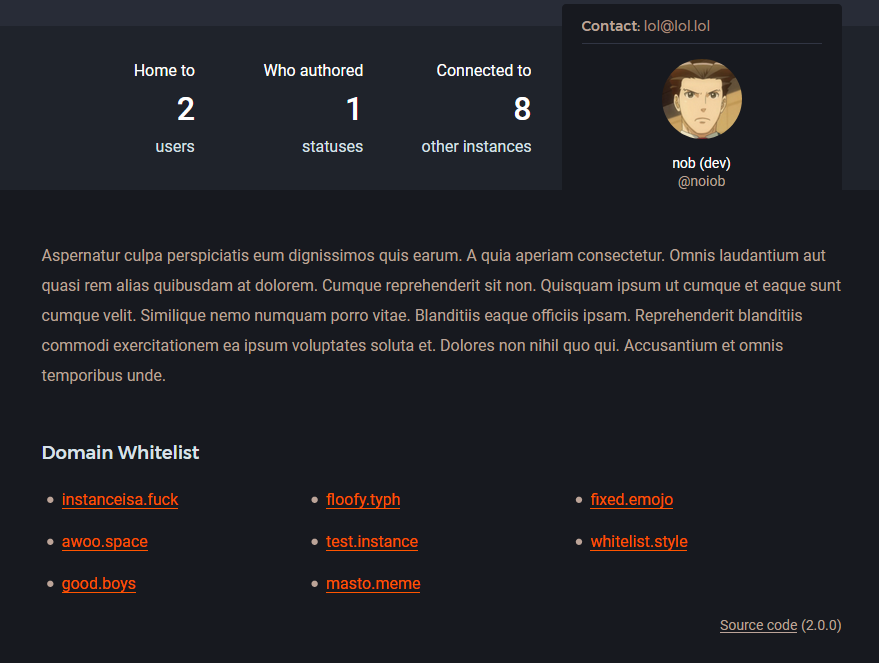Click the lol@lol.lol contact email
The height and width of the screenshot is (663, 879).
point(677,26)
